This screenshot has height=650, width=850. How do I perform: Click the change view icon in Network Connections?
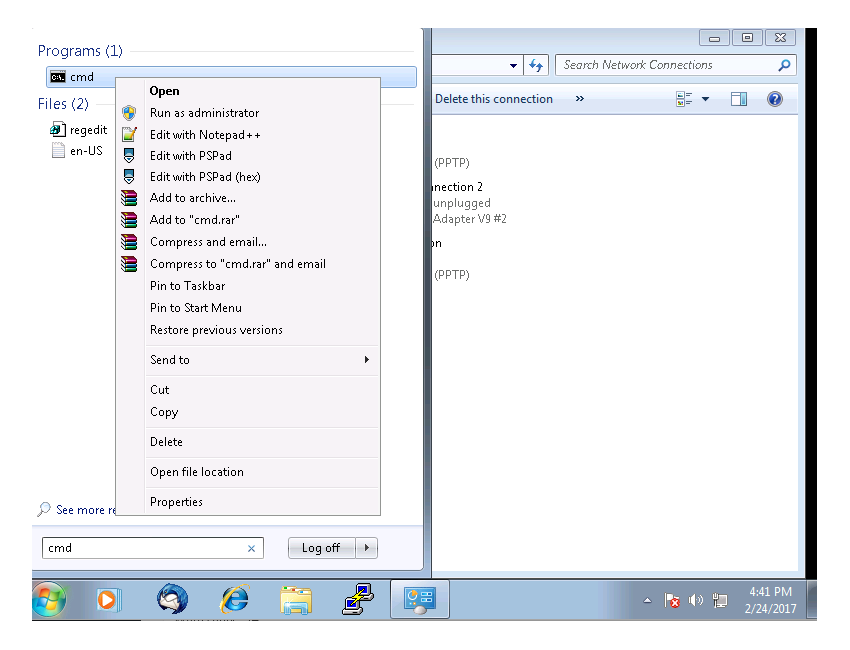pyautogui.click(x=684, y=99)
